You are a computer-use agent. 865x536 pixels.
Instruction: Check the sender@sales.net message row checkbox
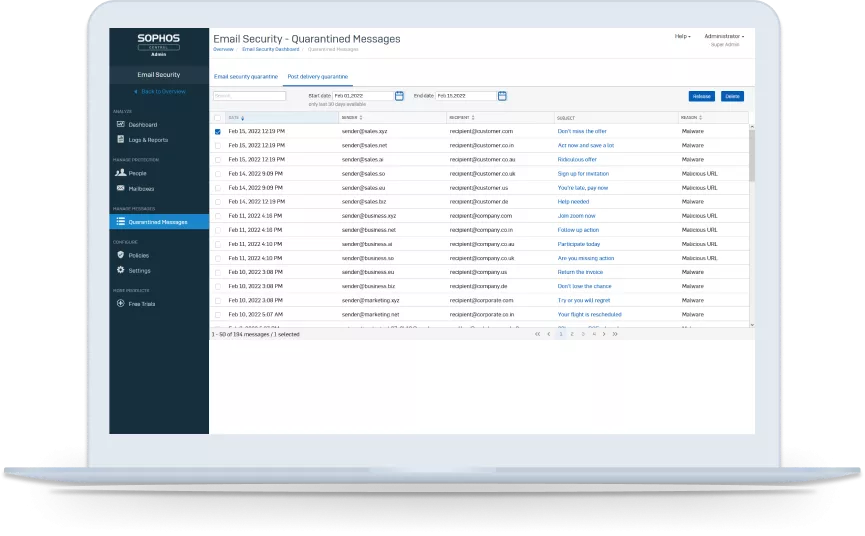(218, 145)
